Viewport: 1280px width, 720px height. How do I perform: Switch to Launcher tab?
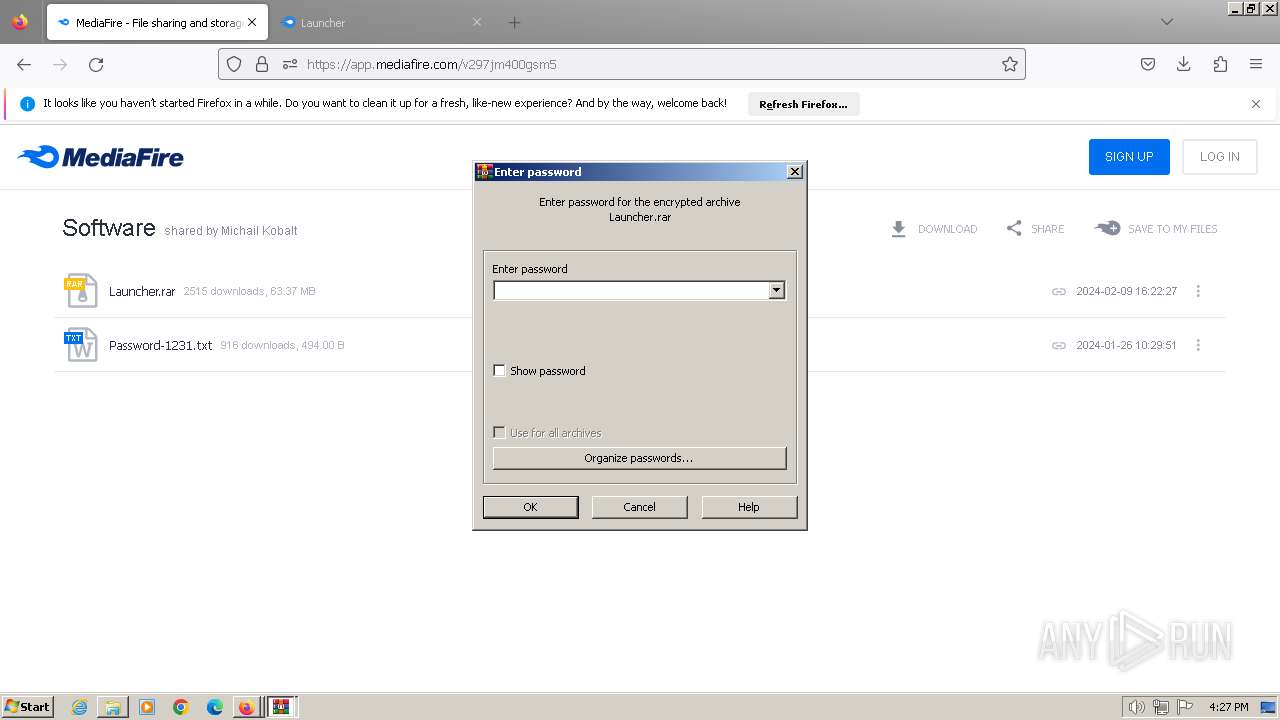(x=381, y=22)
